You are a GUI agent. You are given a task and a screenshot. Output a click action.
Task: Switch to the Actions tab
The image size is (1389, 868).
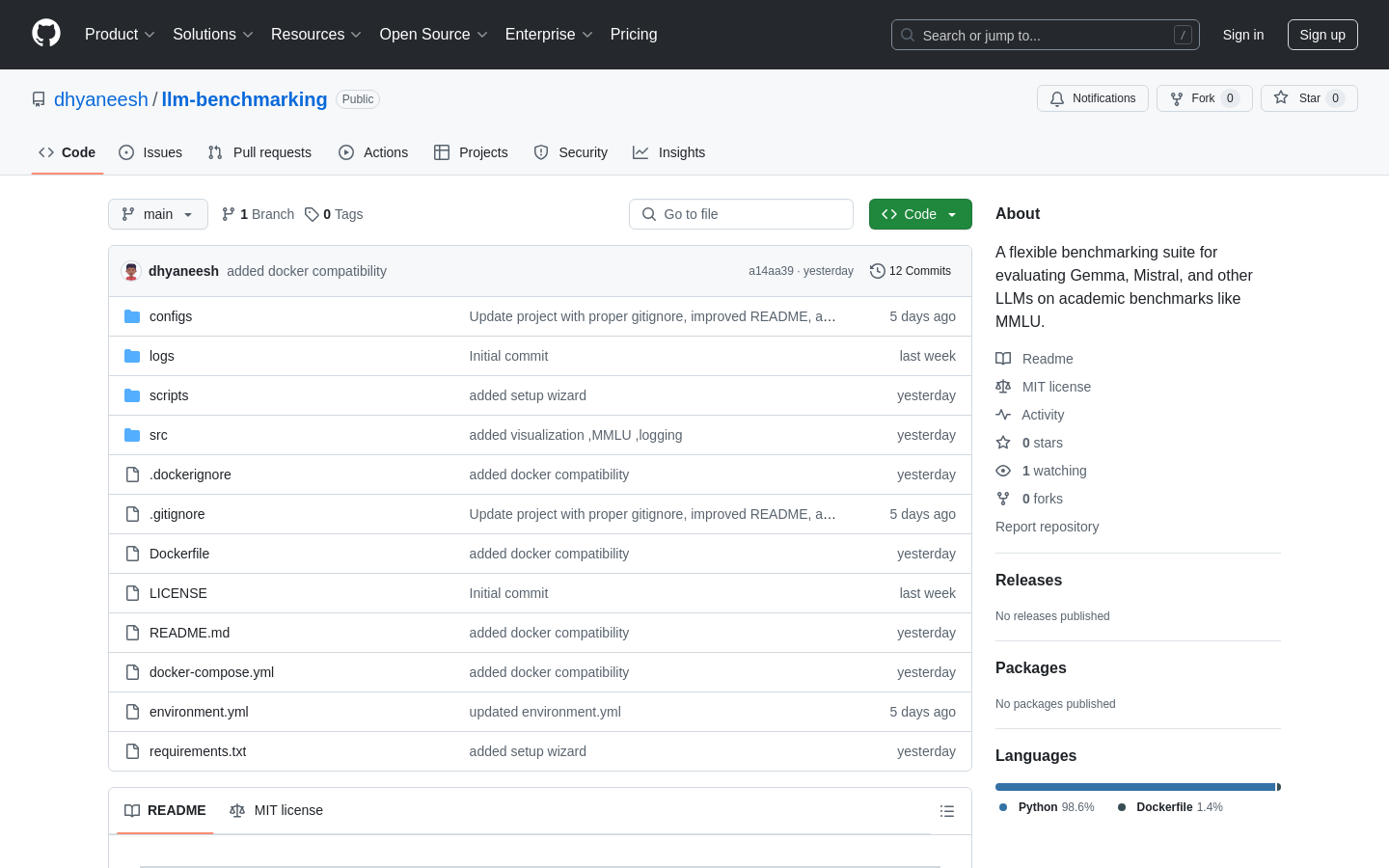click(373, 152)
